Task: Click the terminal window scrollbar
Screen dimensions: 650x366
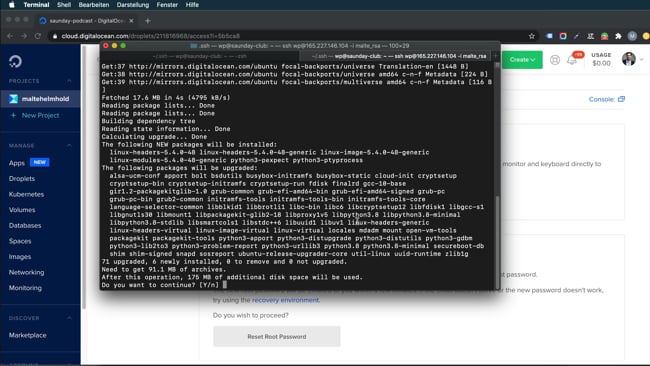Action: [x=497, y=242]
